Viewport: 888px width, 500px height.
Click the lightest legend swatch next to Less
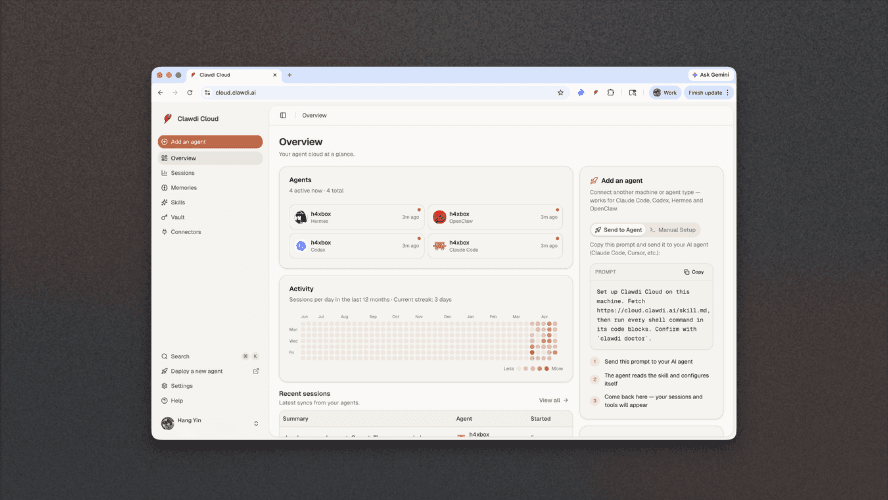519,369
